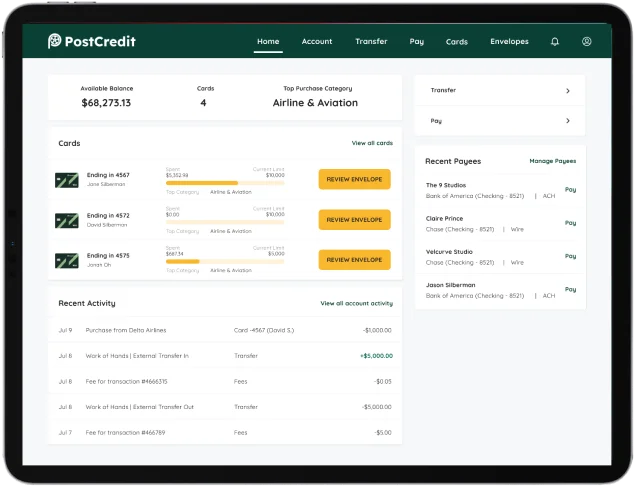Open the Delta Airlines purchase activity row
Image resolution: width=634 pixels, height=487 pixels.
[x=224, y=329]
